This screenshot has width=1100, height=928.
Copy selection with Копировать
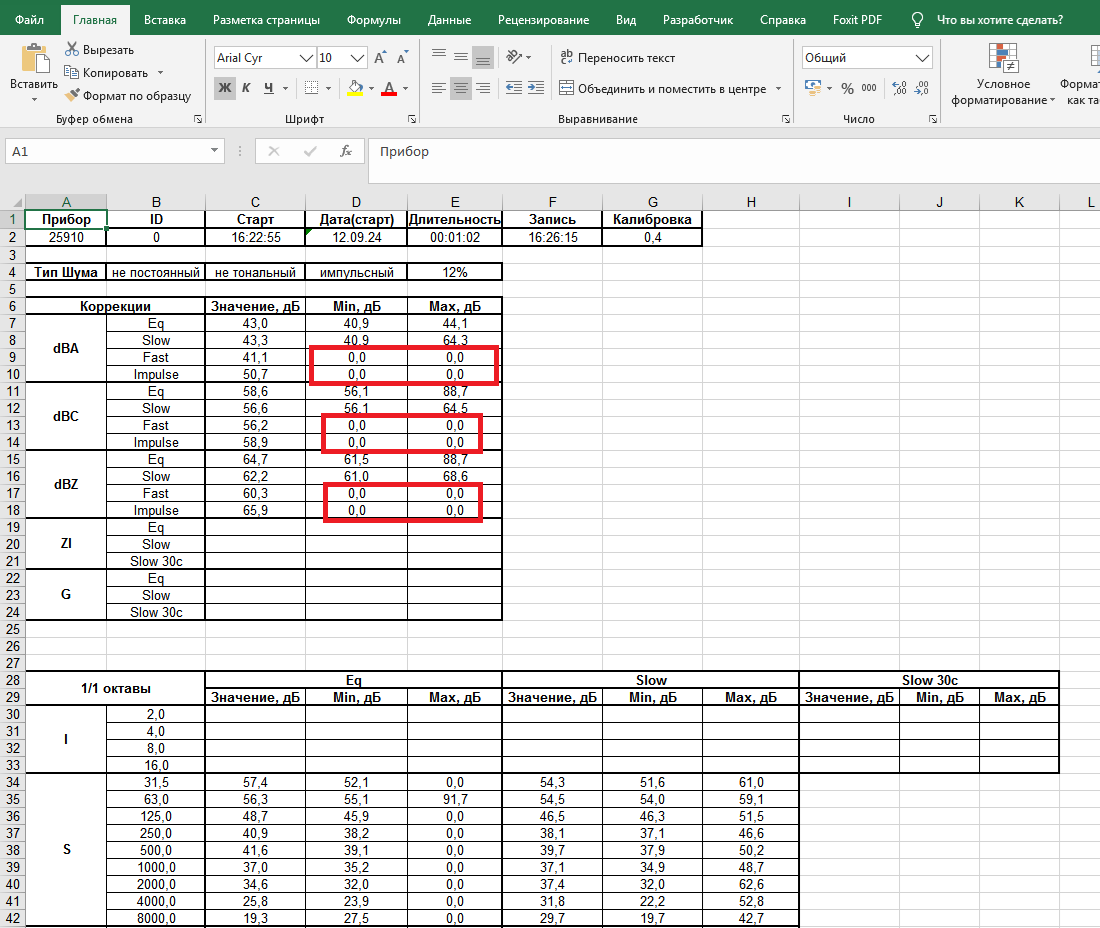106,73
